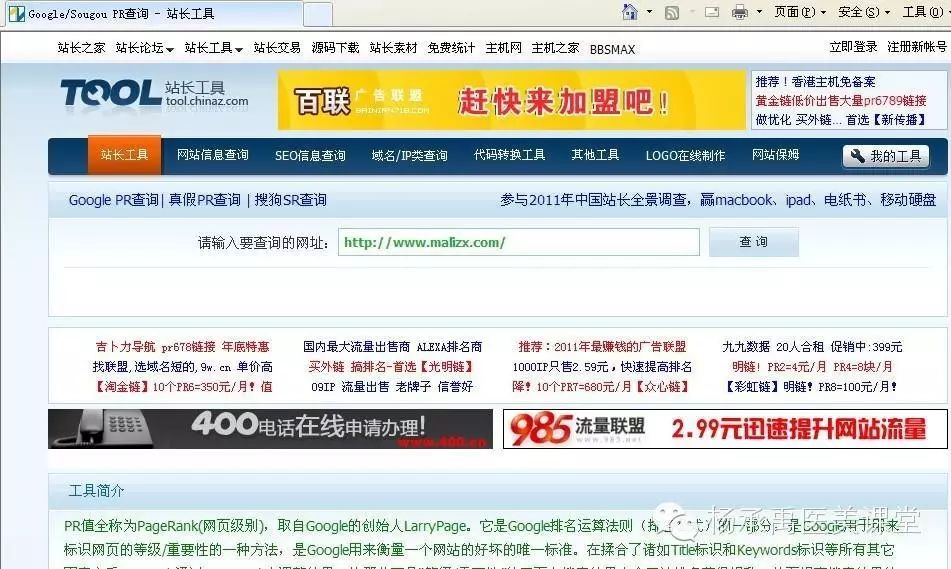This screenshot has width=951, height=569.
Task: Click the 我的工具 wrench button
Action: [886, 156]
